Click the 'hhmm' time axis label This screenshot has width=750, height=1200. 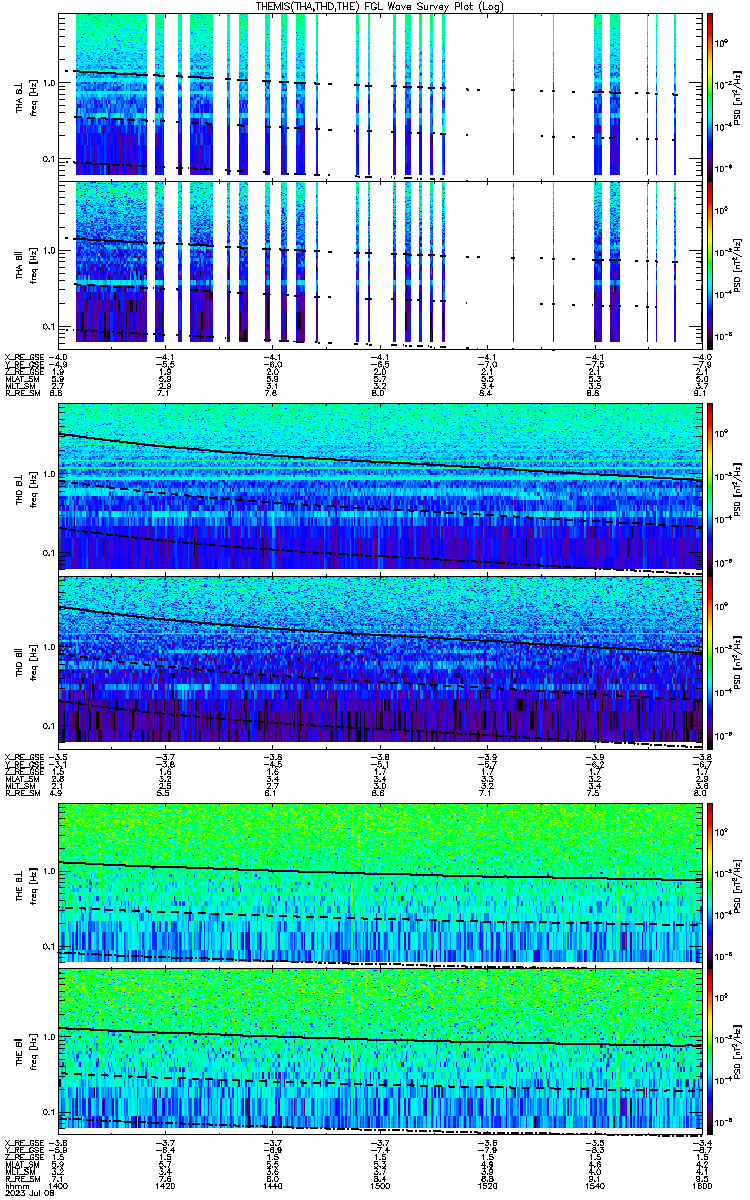[x=15, y=1187]
